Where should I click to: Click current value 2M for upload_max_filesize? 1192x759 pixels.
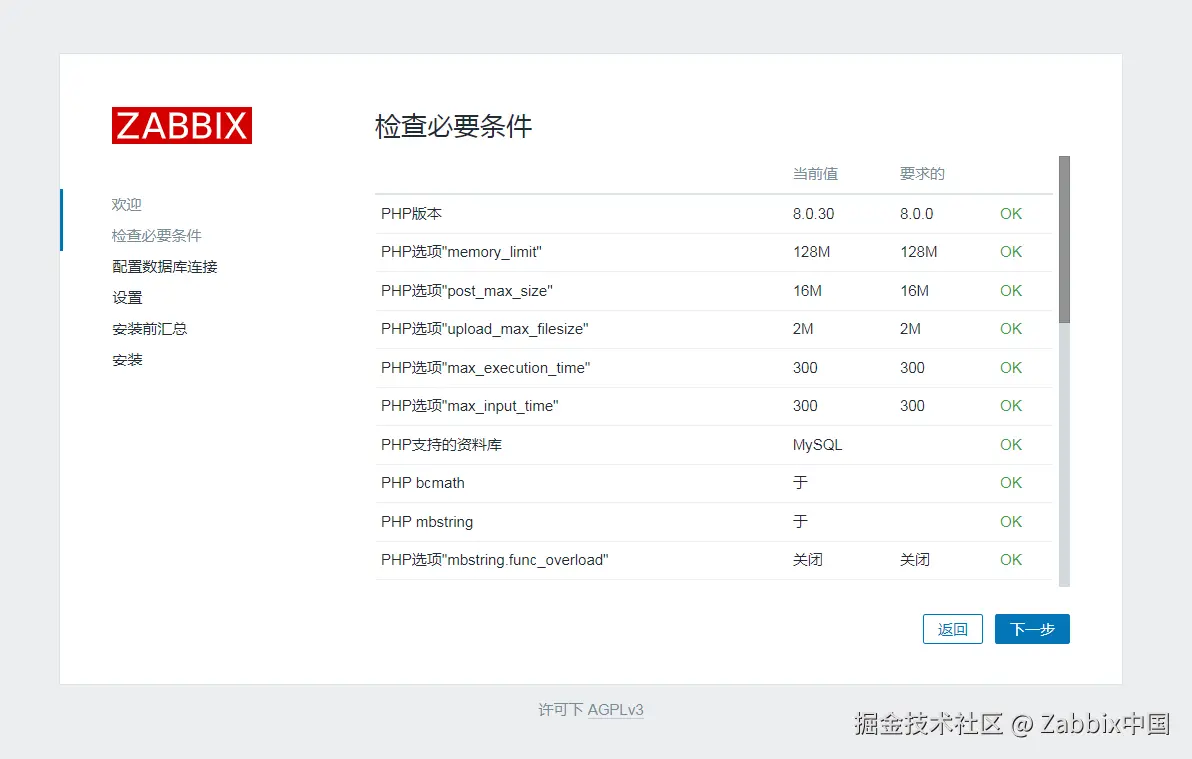(x=803, y=329)
